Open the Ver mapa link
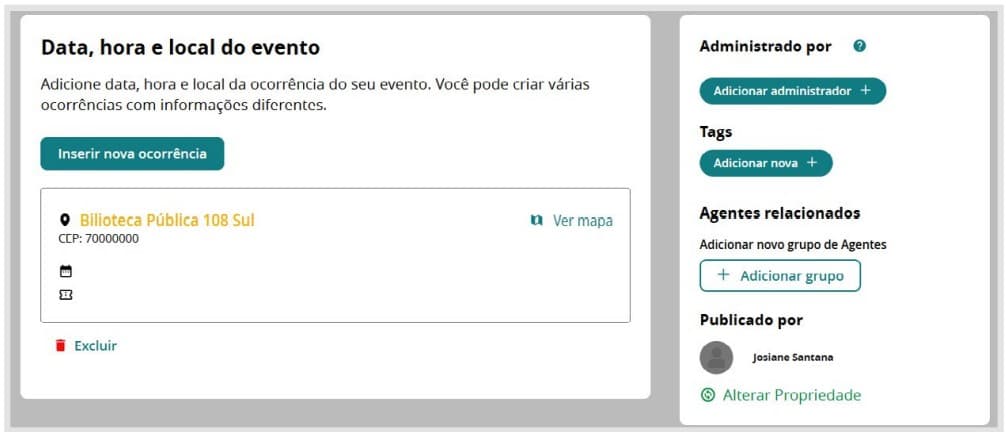The height and width of the screenshot is (432, 1006). [x=582, y=220]
